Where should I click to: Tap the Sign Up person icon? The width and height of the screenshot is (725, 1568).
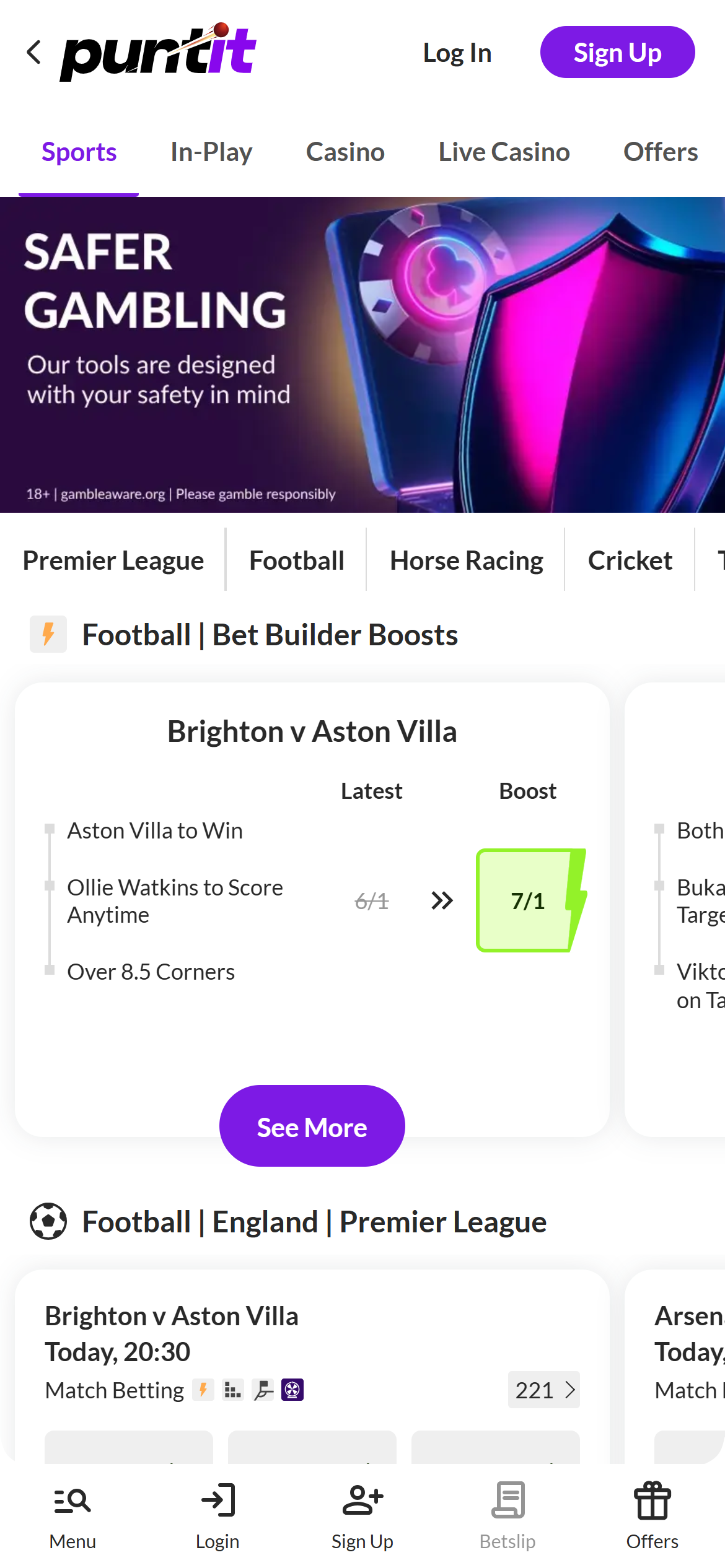[362, 1501]
